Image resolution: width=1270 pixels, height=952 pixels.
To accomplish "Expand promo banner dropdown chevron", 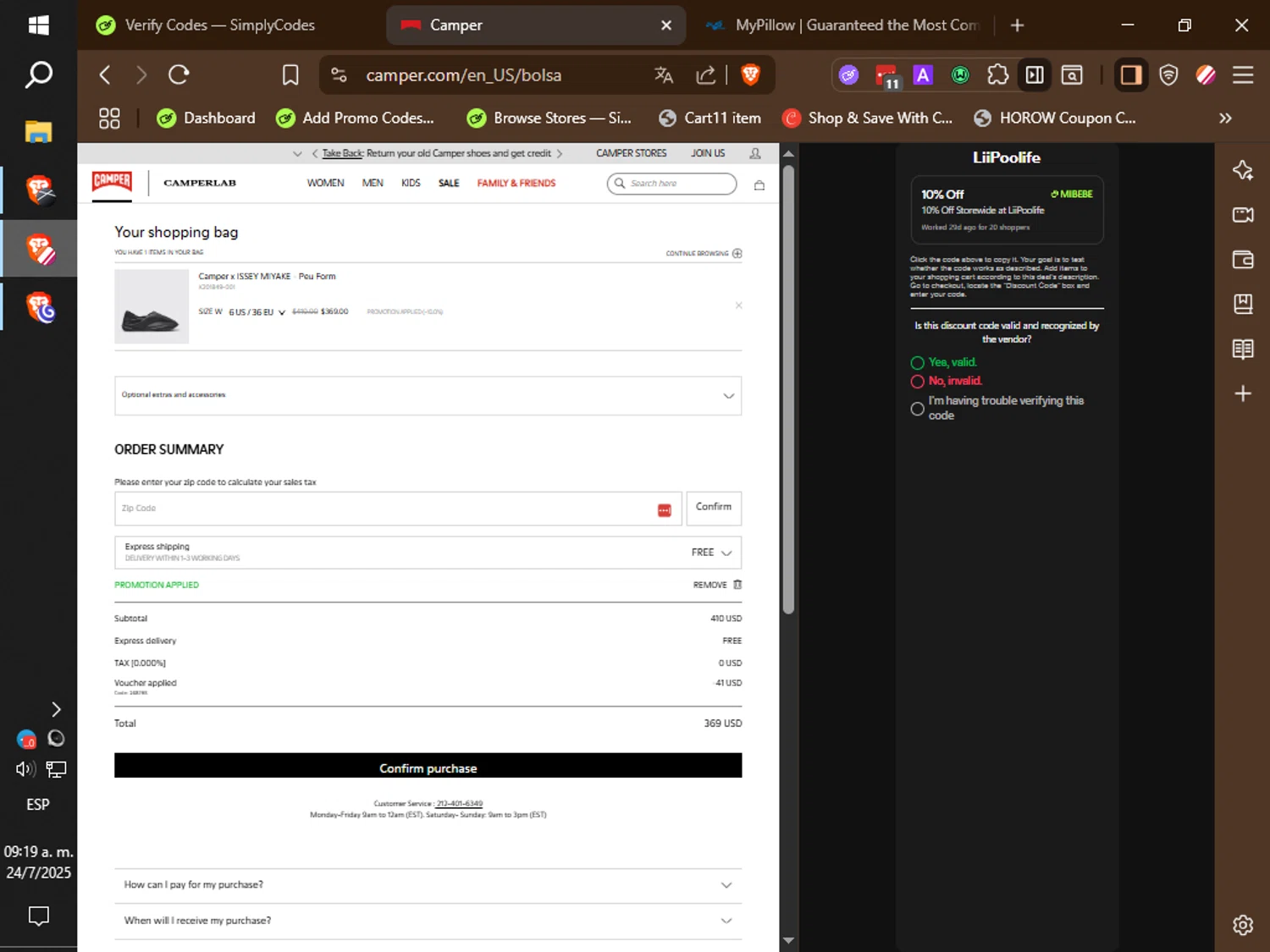I will pyautogui.click(x=297, y=154).
